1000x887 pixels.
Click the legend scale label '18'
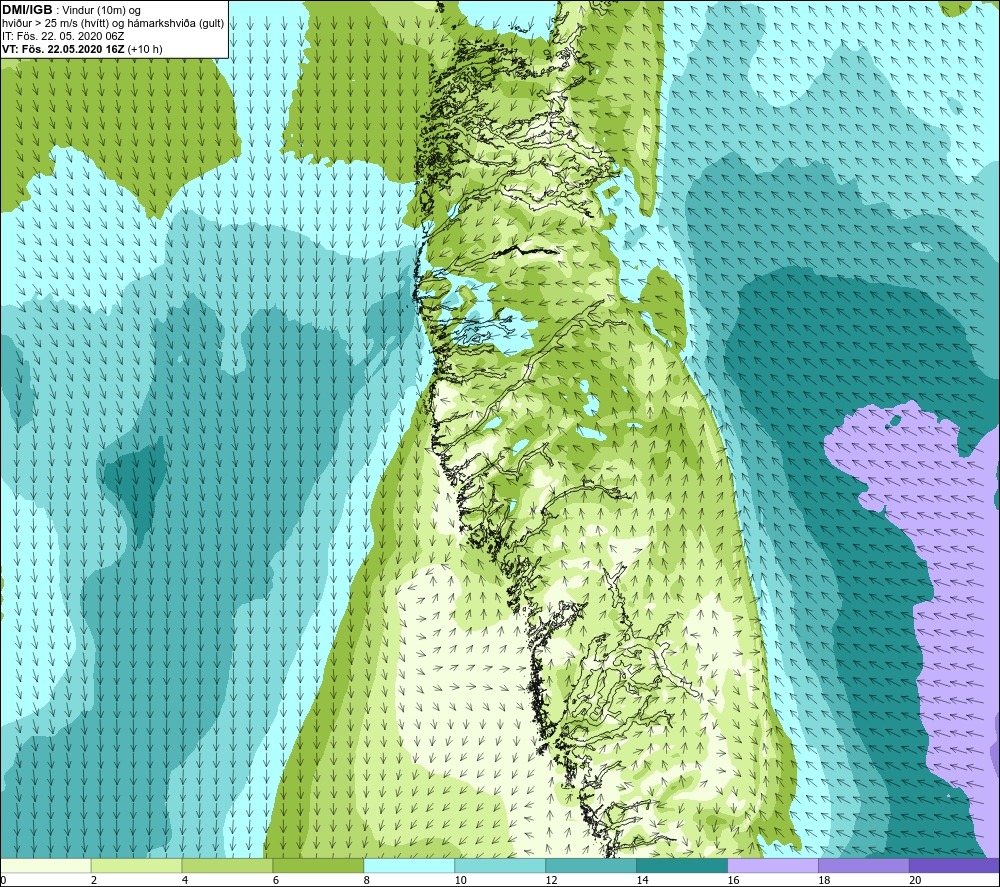824,880
